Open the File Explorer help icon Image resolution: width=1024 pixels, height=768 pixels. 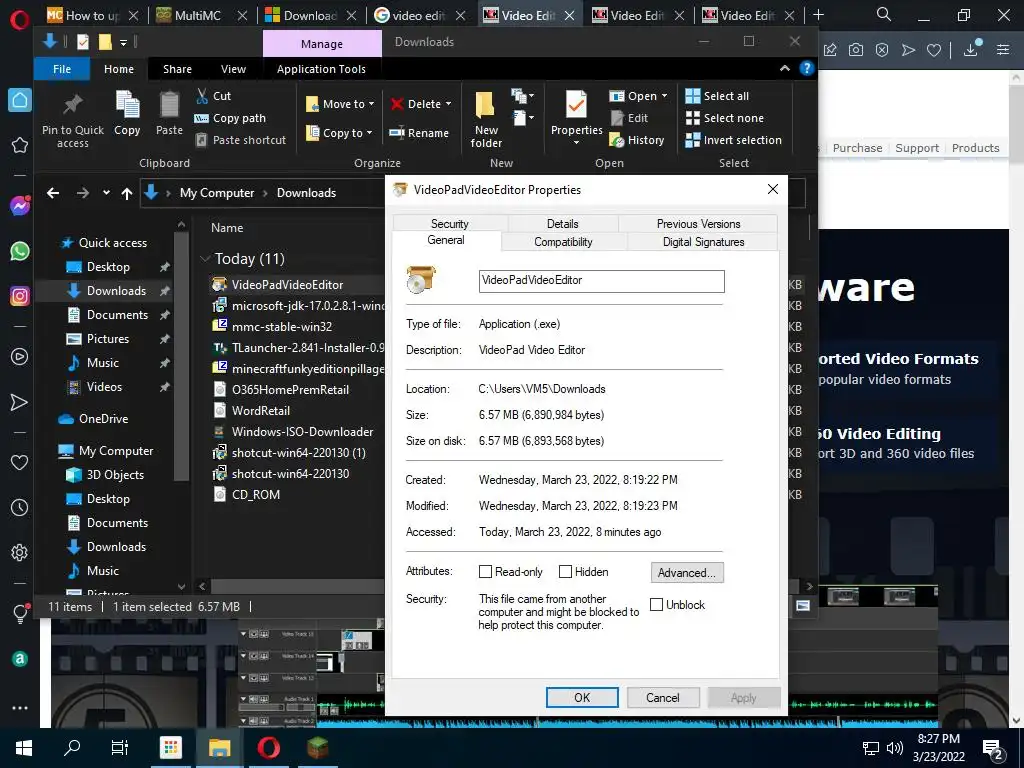pyautogui.click(x=807, y=69)
